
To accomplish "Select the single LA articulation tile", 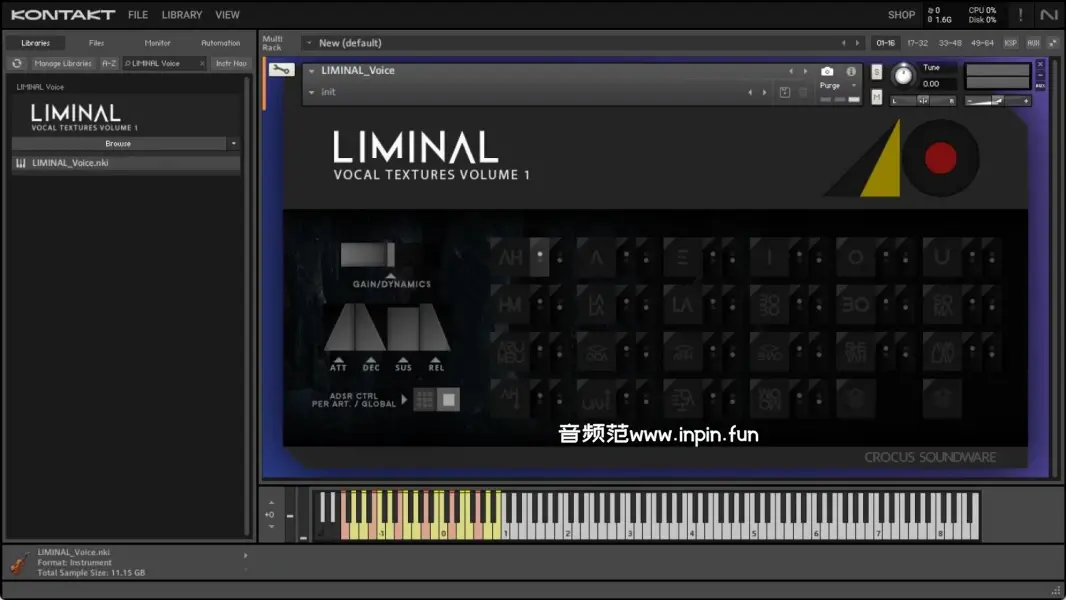I will coord(683,304).
